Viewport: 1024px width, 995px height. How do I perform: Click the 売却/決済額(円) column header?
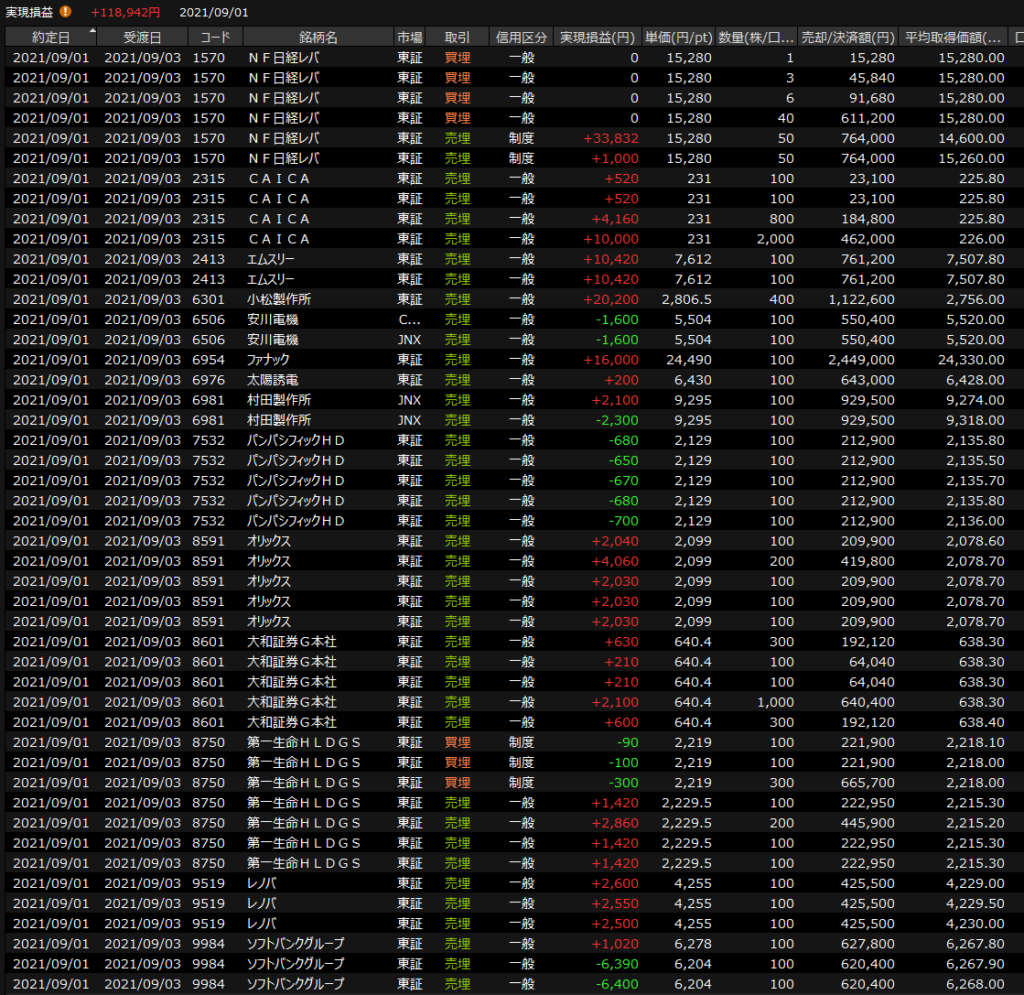pyautogui.click(x=848, y=37)
